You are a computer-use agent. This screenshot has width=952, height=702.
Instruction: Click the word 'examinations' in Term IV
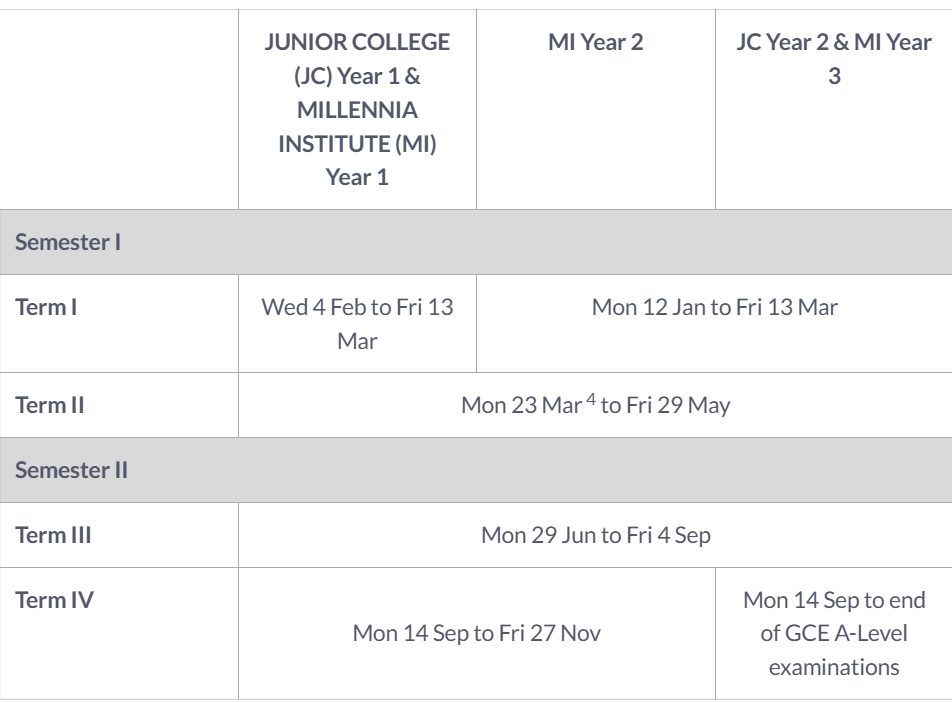tap(834, 666)
